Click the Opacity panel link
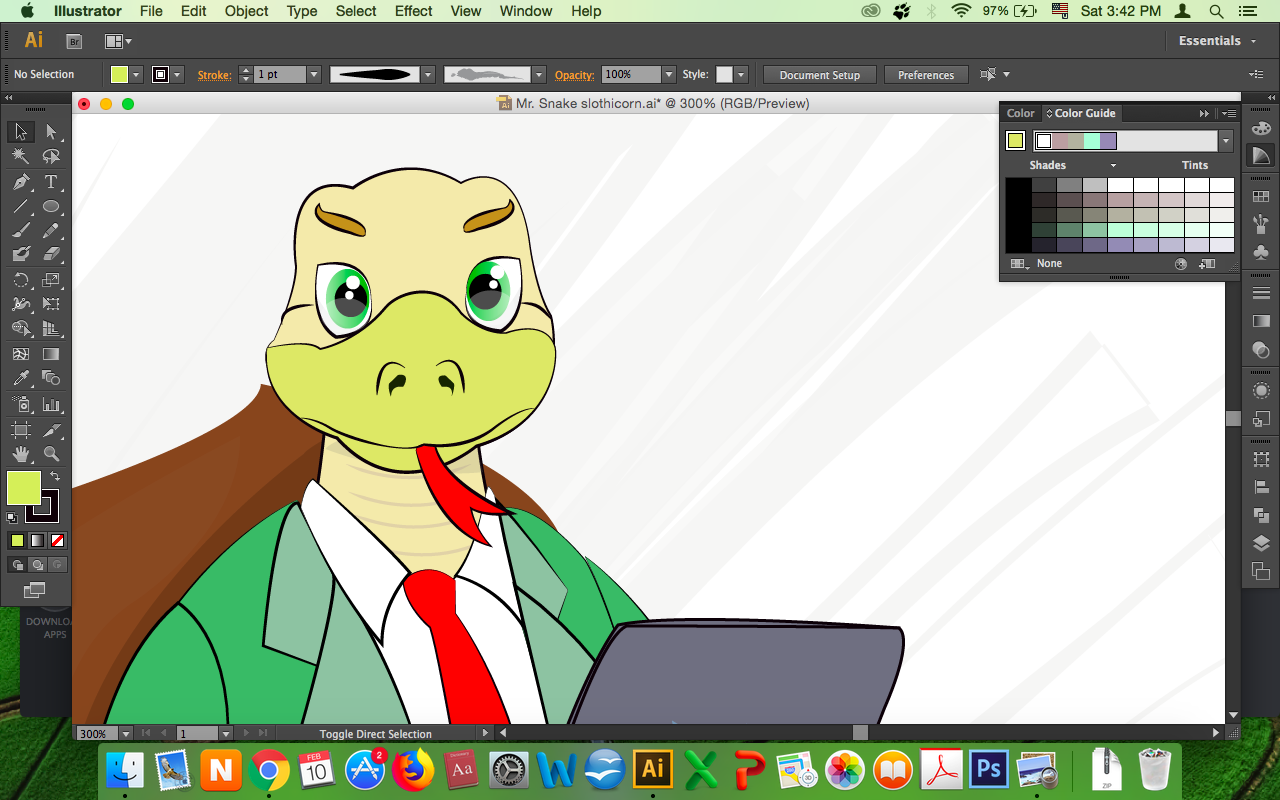This screenshot has width=1280, height=800. 575,75
